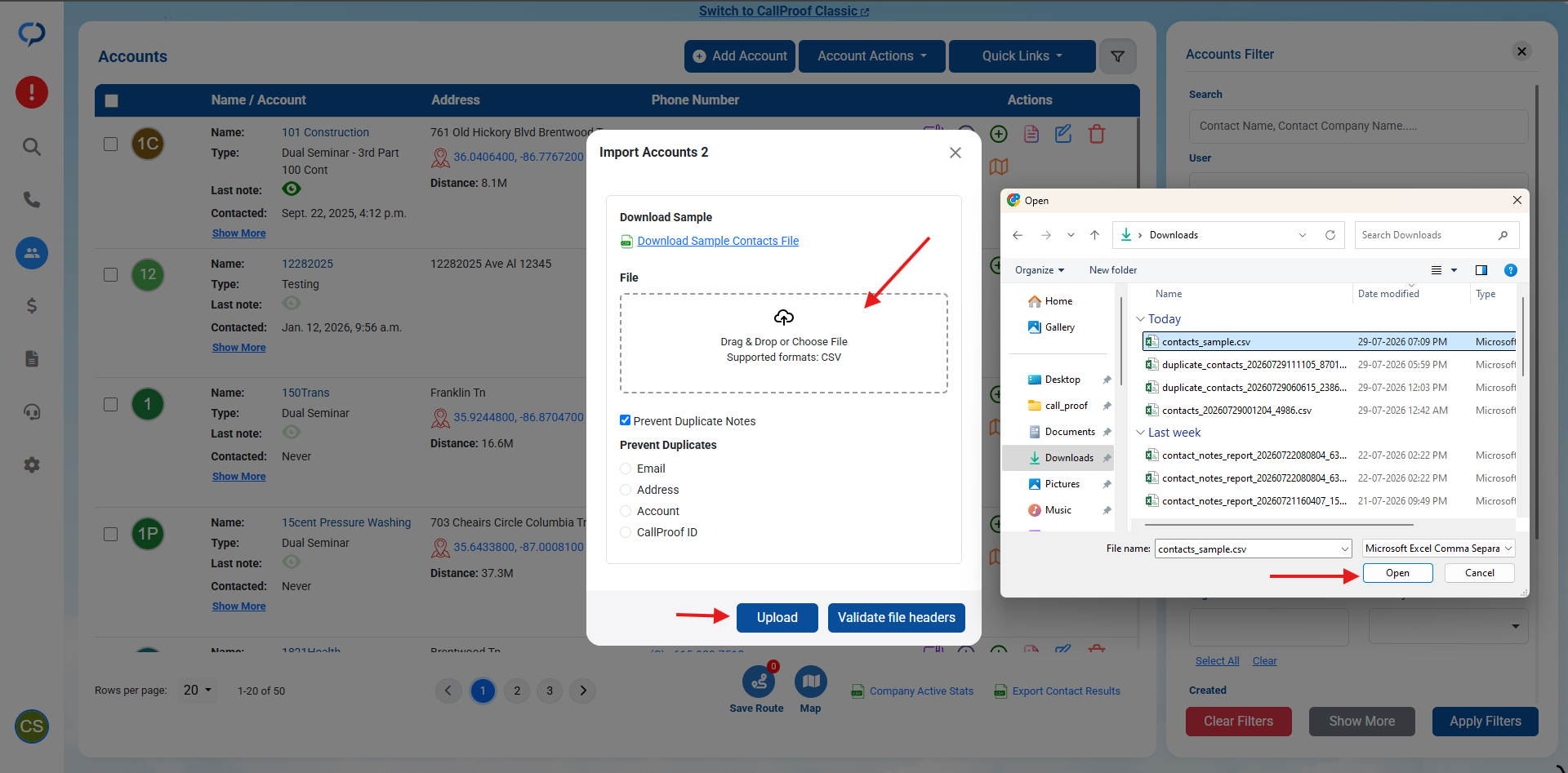The height and width of the screenshot is (773, 1568).
Task: Open search from the left sidebar
Action: coord(32,147)
